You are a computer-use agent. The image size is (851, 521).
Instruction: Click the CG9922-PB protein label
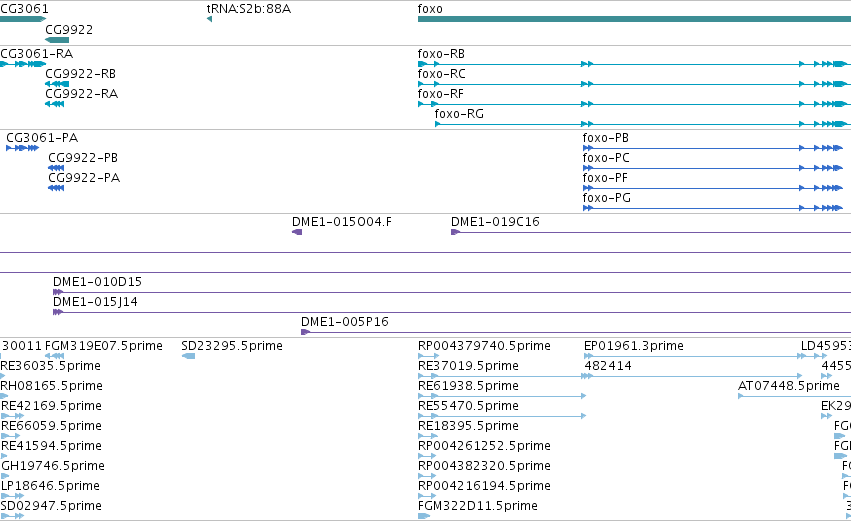(x=83, y=158)
